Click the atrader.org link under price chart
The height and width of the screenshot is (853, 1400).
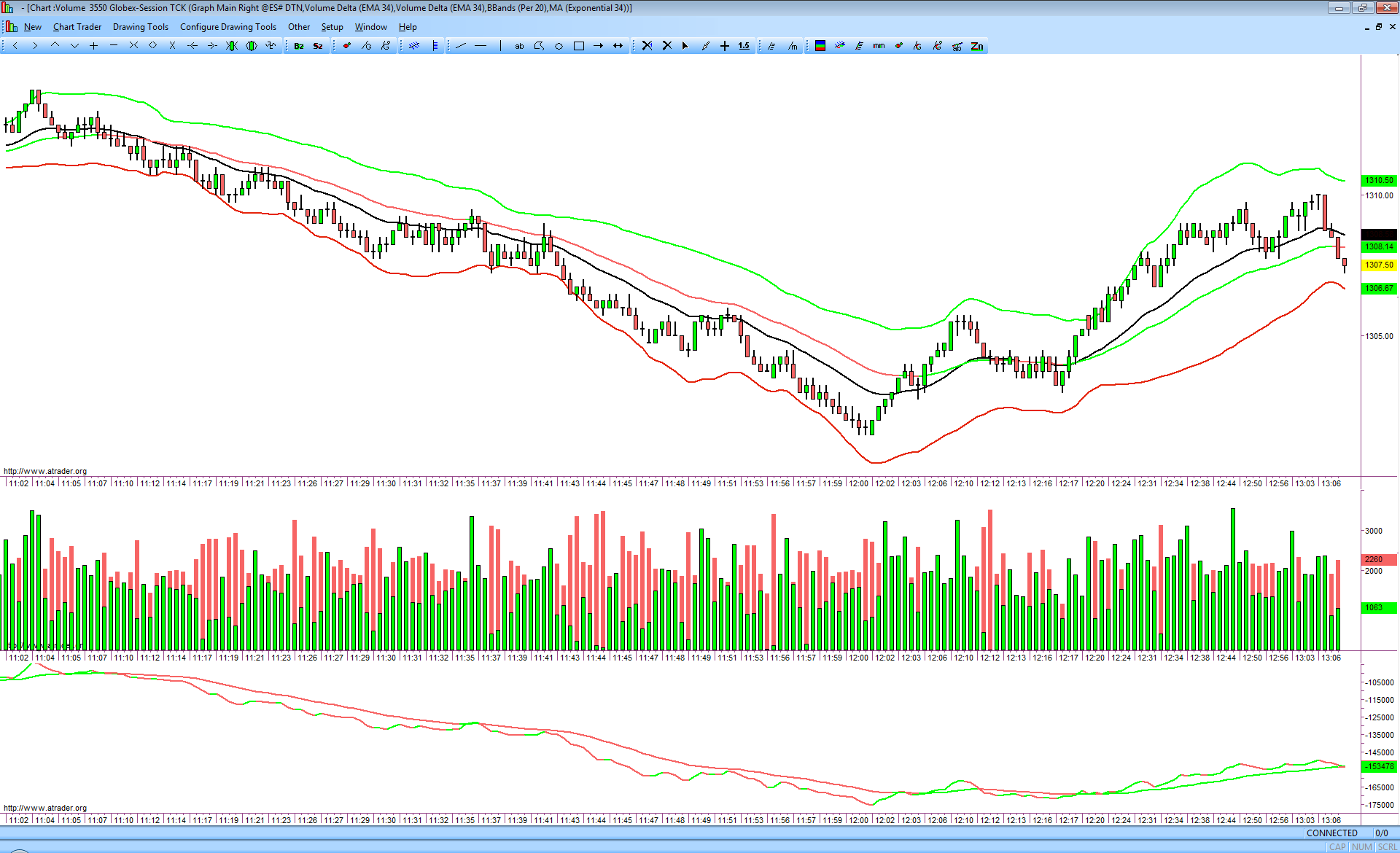click(x=45, y=471)
